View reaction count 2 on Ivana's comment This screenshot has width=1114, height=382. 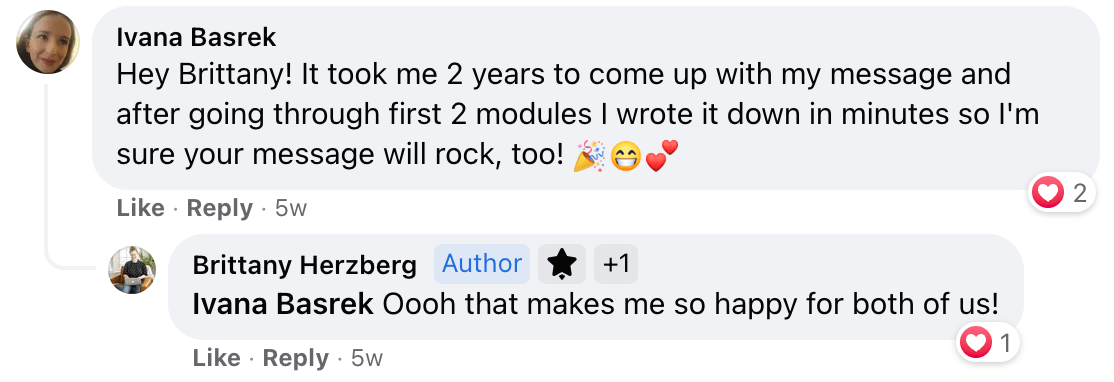pyautogui.click(x=1080, y=193)
